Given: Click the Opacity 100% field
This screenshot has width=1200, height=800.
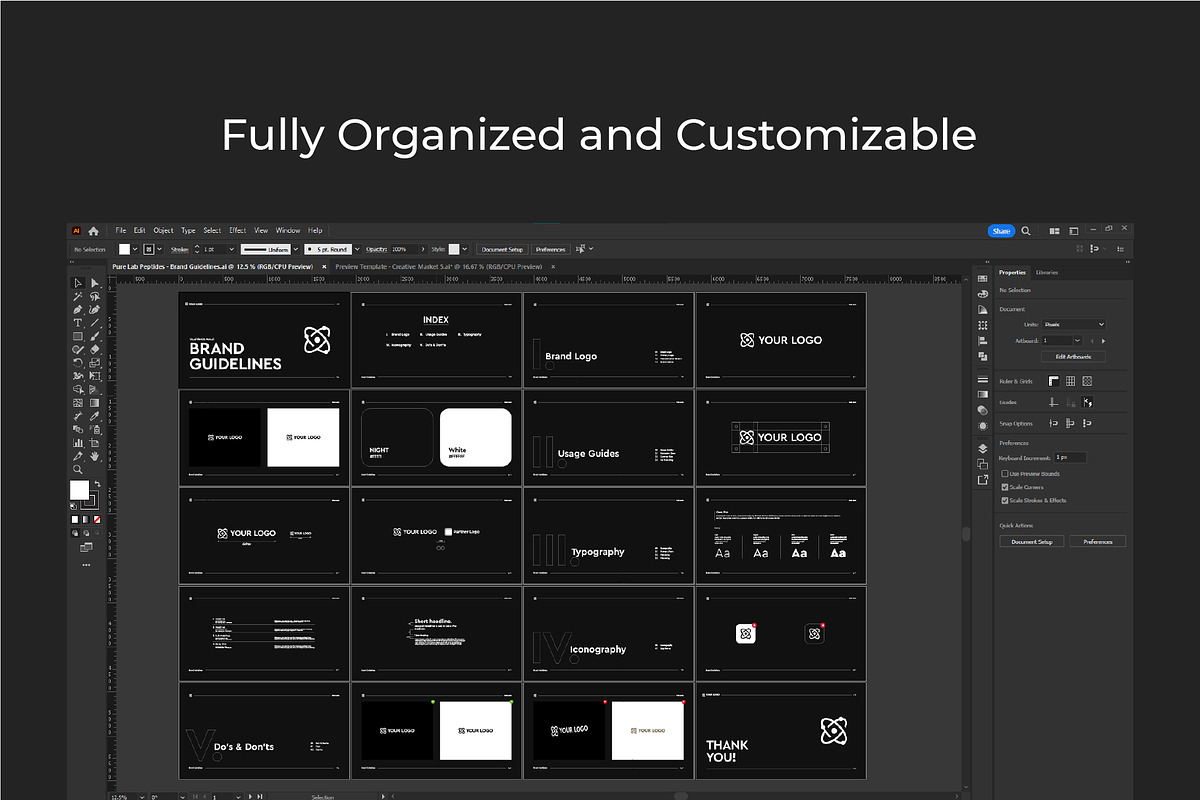Looking at the screenshot, I should tap(404, 249).
